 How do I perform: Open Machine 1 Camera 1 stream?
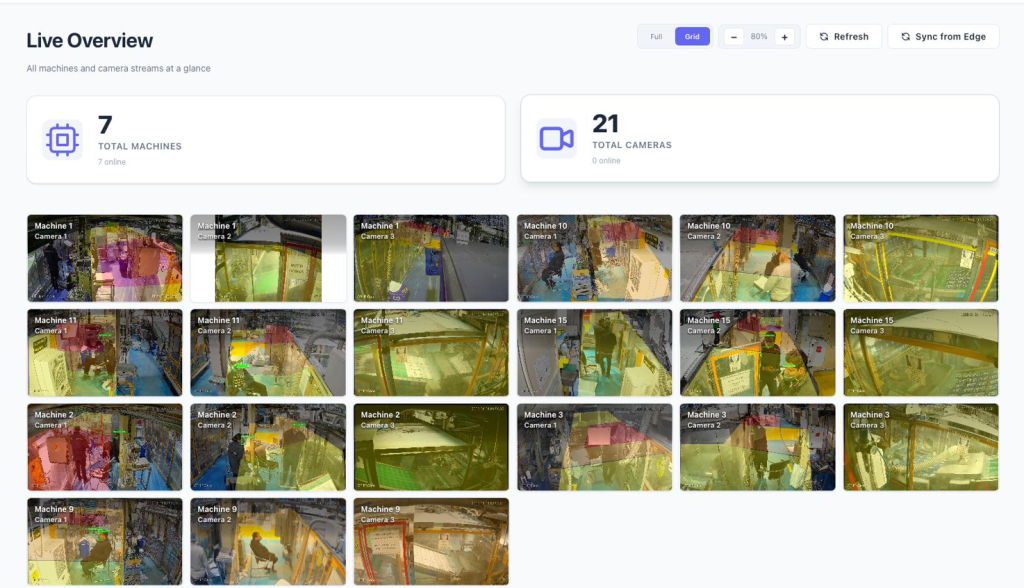click(x=105, y=258)
